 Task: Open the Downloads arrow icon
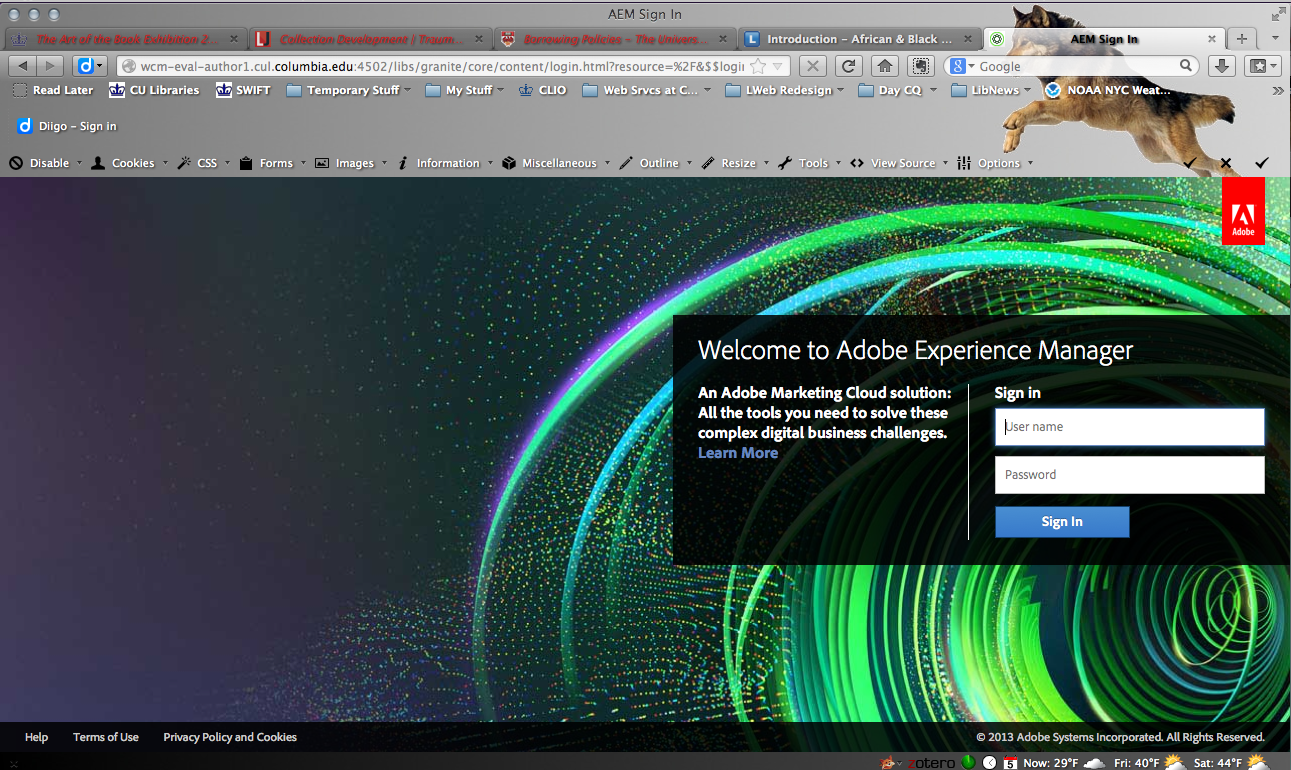[x=1221, y=66]
